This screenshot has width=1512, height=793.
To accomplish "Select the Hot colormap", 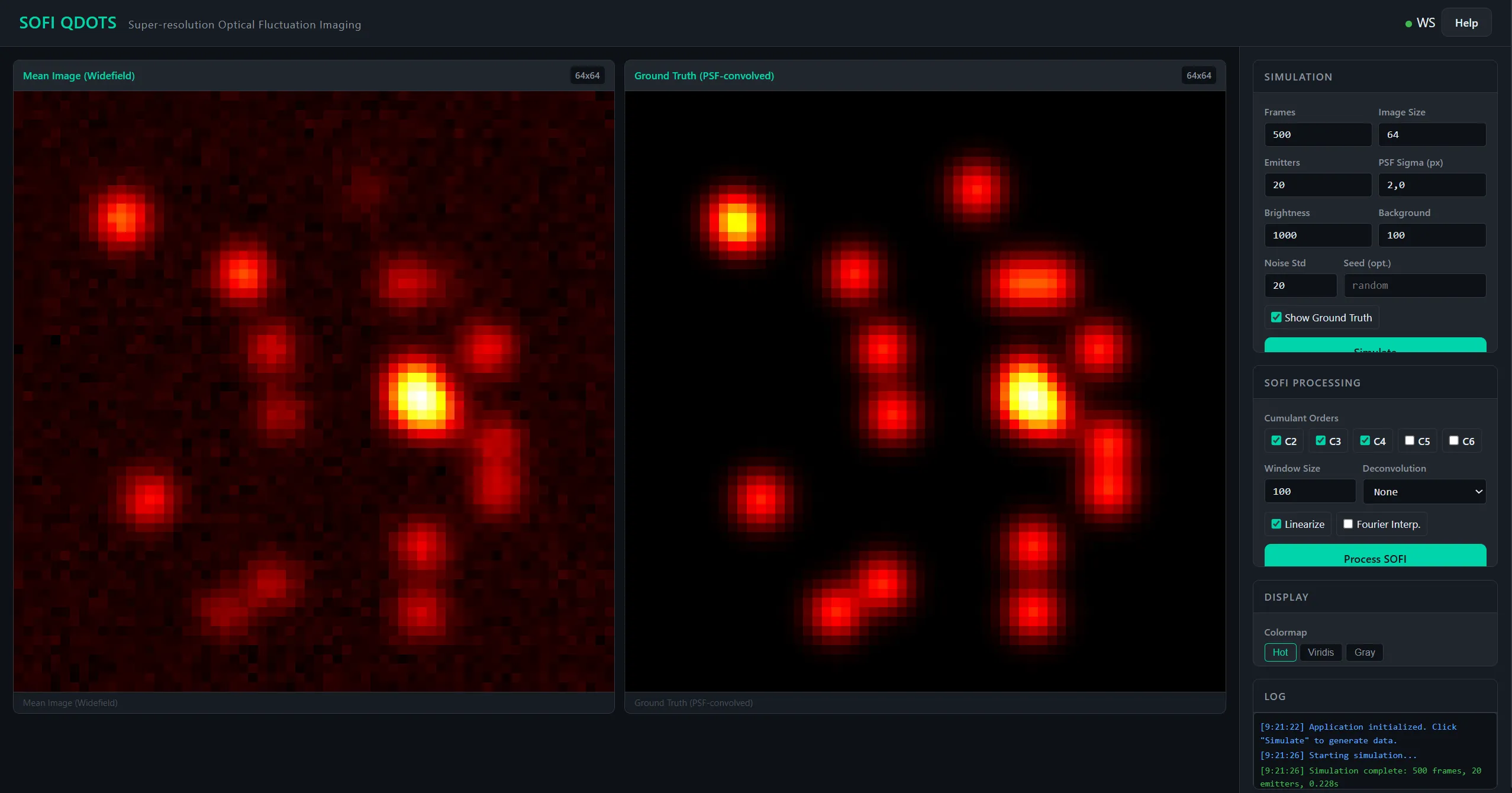I will coord(1280,652).
